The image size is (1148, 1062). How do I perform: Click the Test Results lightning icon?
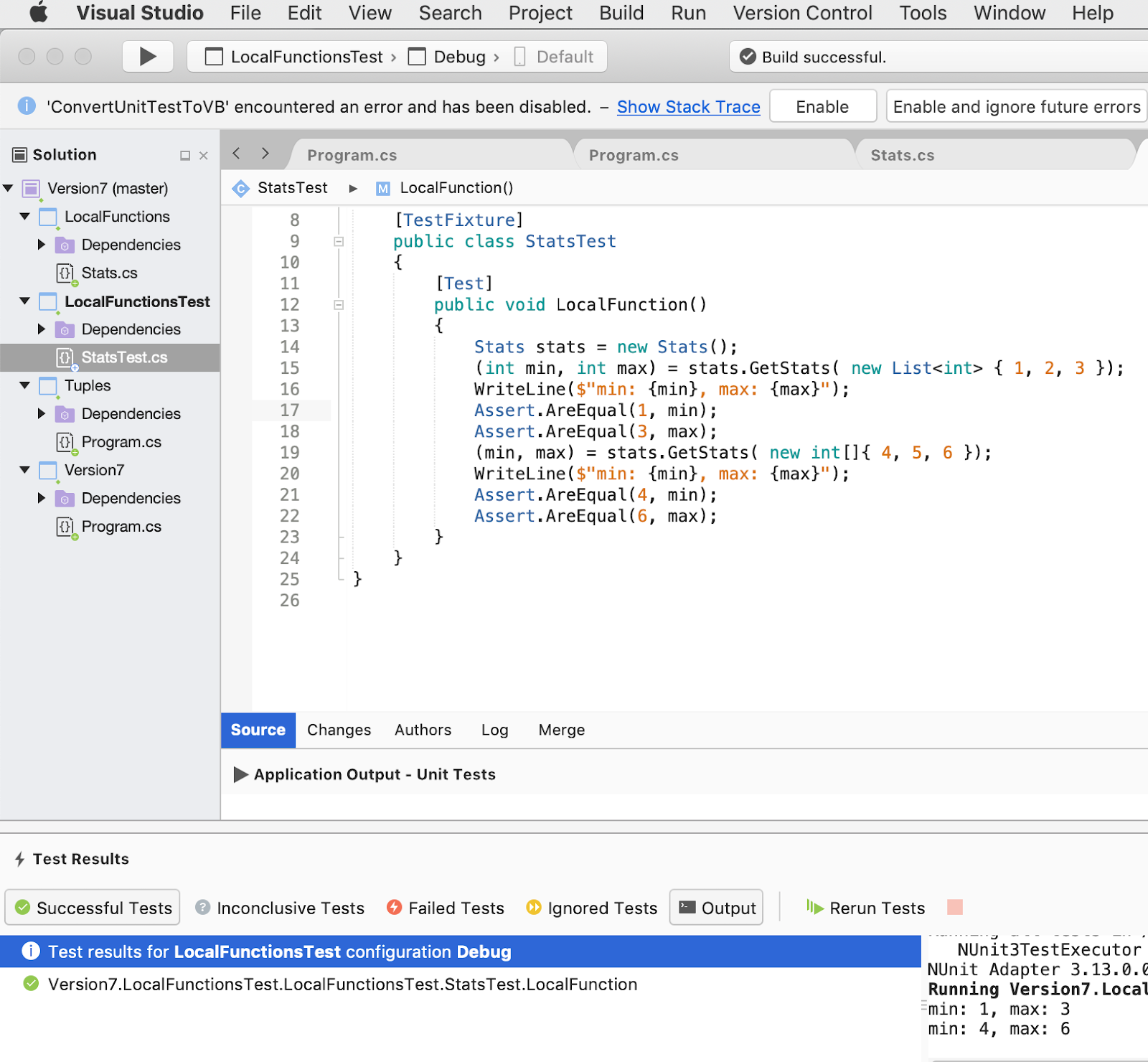pos(20,859)
